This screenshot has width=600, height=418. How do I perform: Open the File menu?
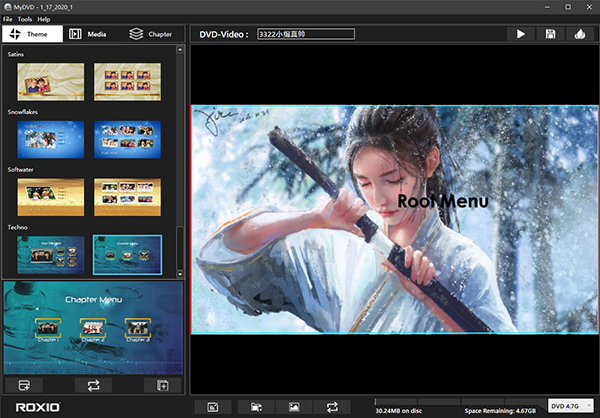point(8,19)
